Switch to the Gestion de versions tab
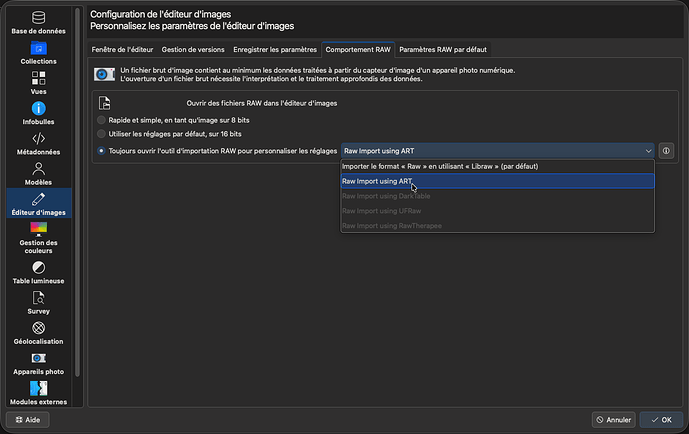Image resolution: width=689 pixels, height=434 pixels. (193, 50)
